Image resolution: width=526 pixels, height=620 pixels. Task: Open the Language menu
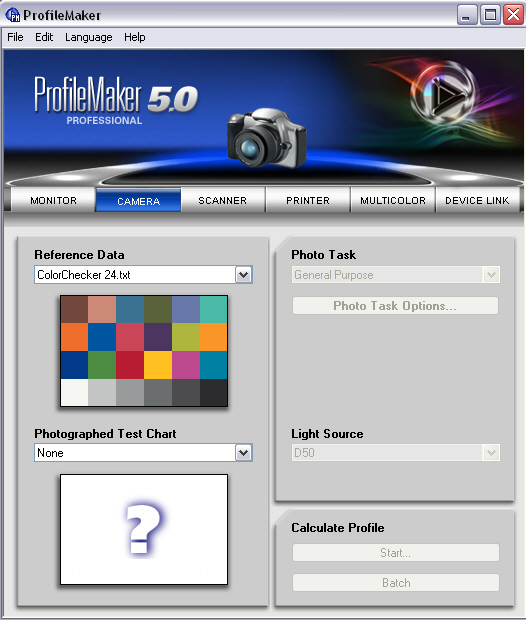click(x=89, y=37)
